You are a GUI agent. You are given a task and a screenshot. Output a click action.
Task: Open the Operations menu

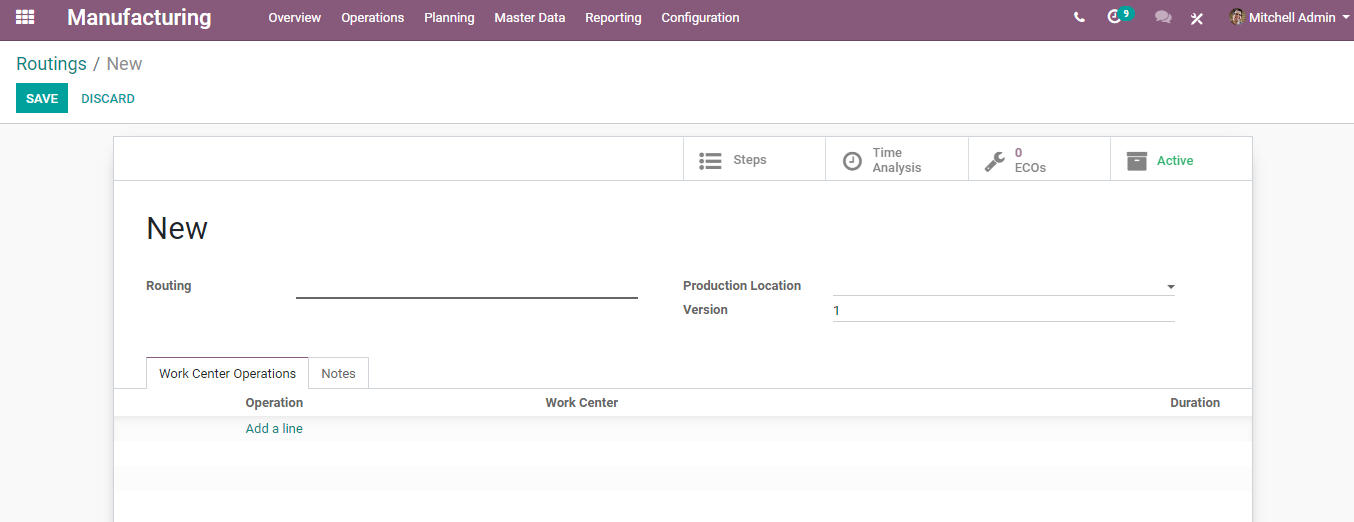click(373, 18)
